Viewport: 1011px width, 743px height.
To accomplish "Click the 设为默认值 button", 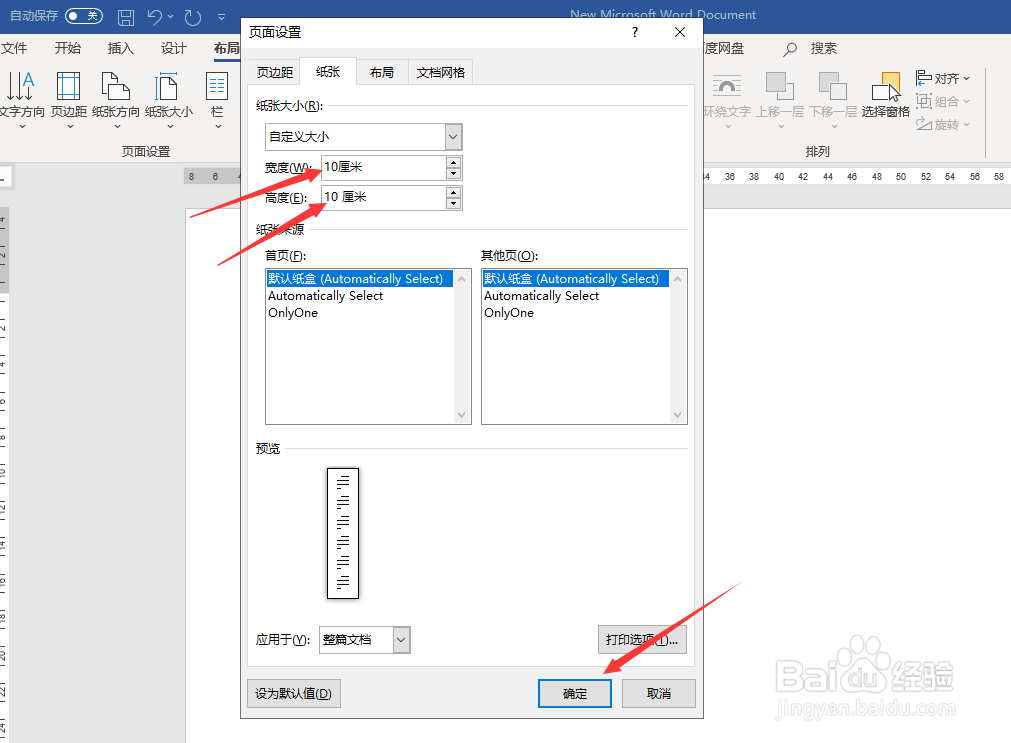I will 294,693.
